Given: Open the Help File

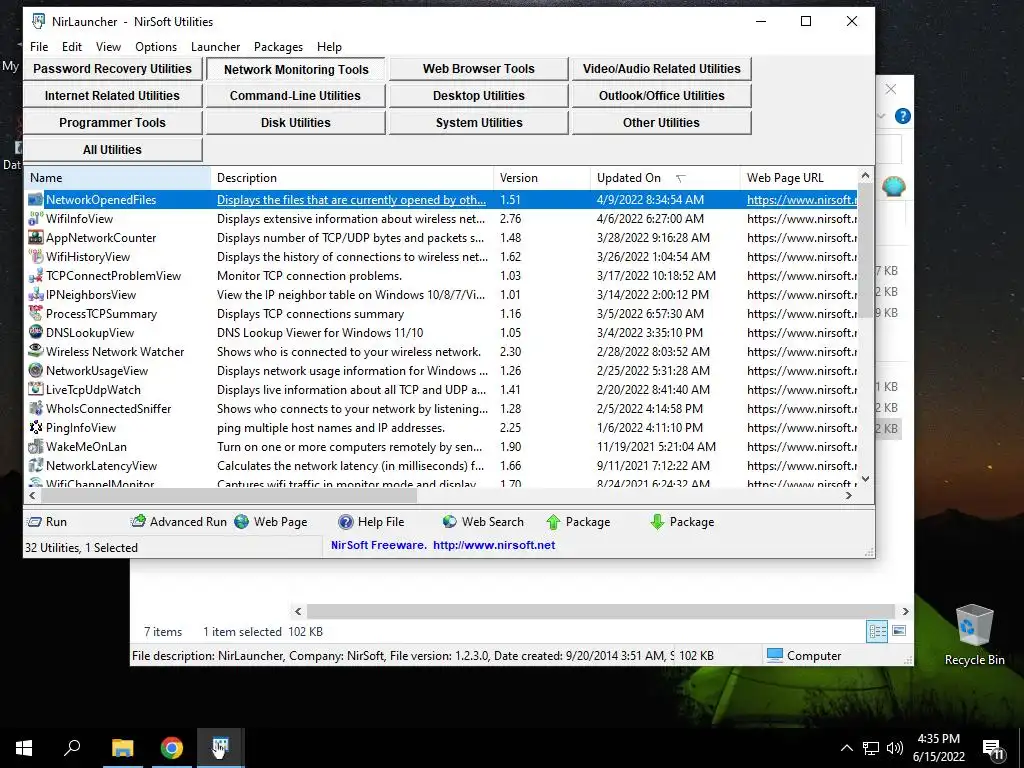Looking at the screenshot, I should [x=371, y=522].
